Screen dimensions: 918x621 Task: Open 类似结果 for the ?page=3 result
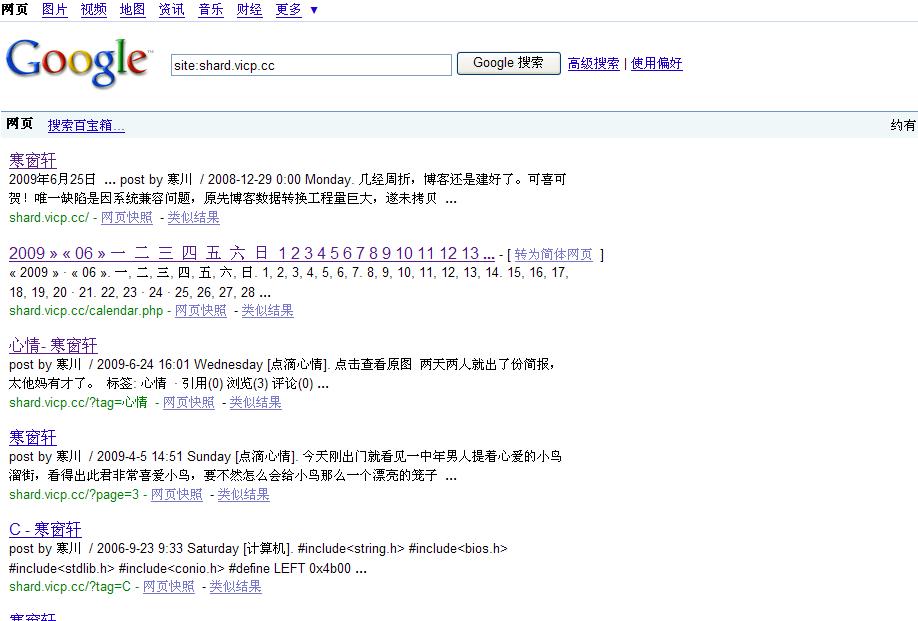244,495
